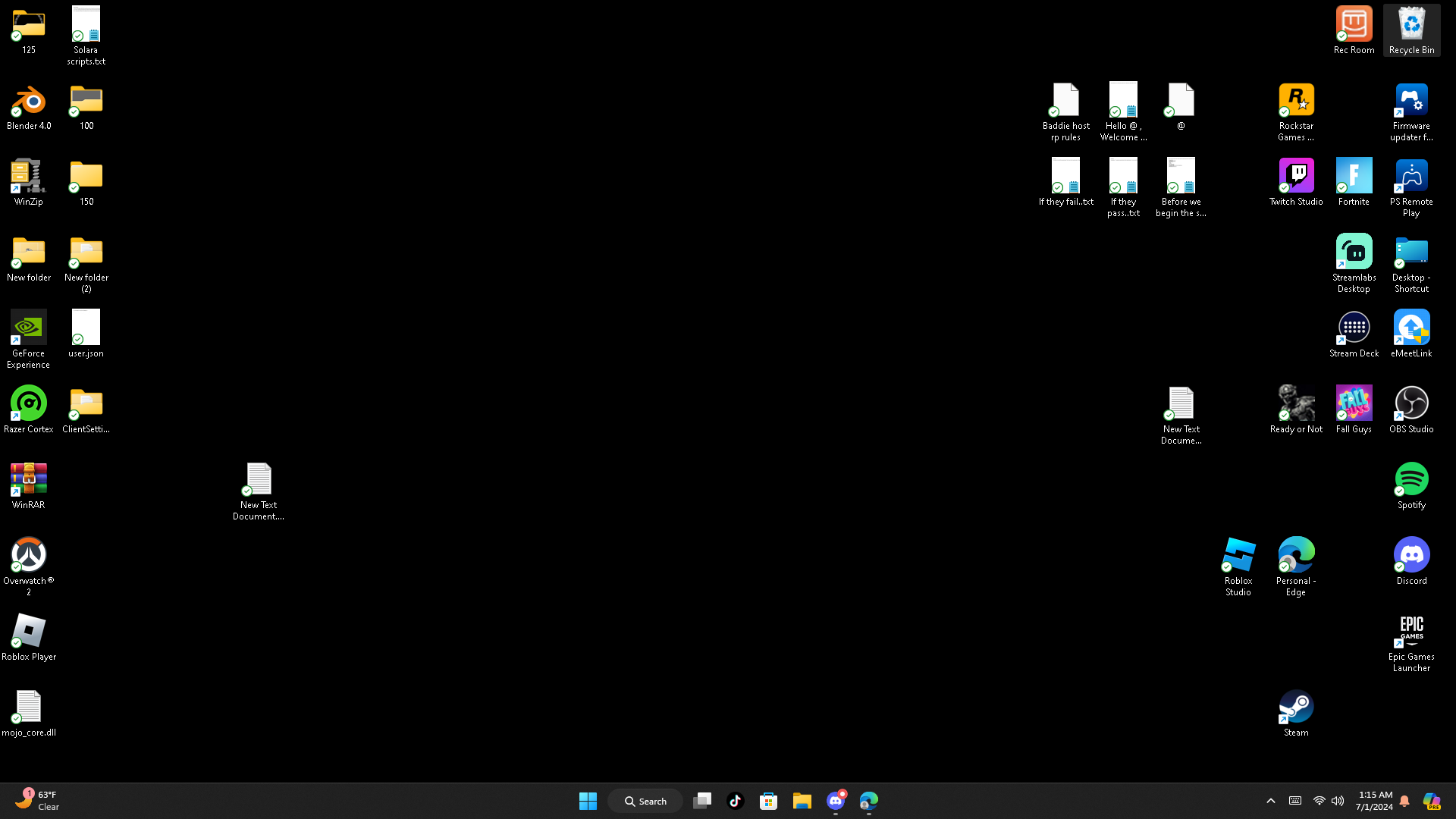This screenshot has height=819, width=1456.
Task: Open the volume control in tray
Action: (1338, 801)
